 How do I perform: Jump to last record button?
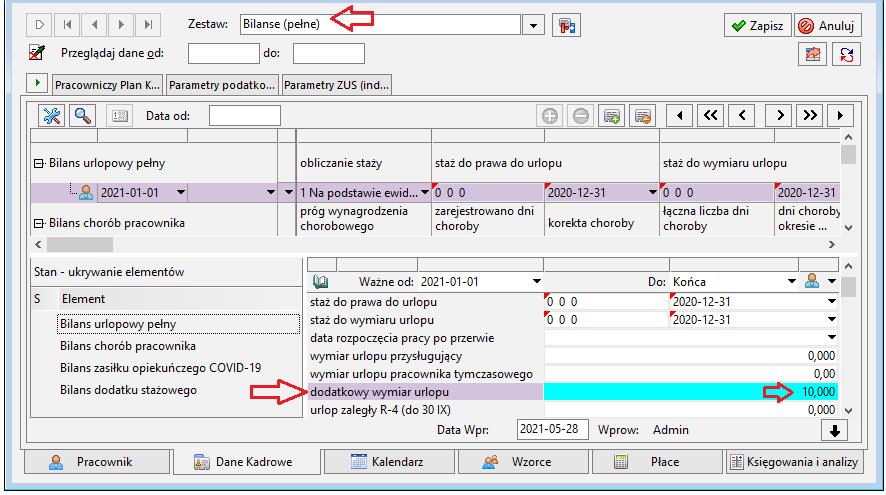click(148, 25)
